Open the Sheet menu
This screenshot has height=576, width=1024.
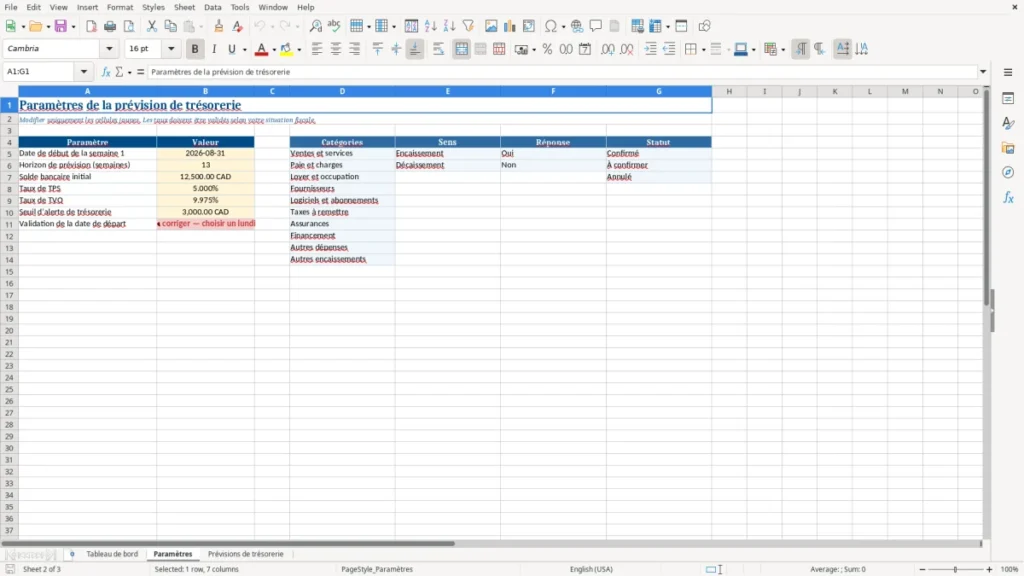184,7
